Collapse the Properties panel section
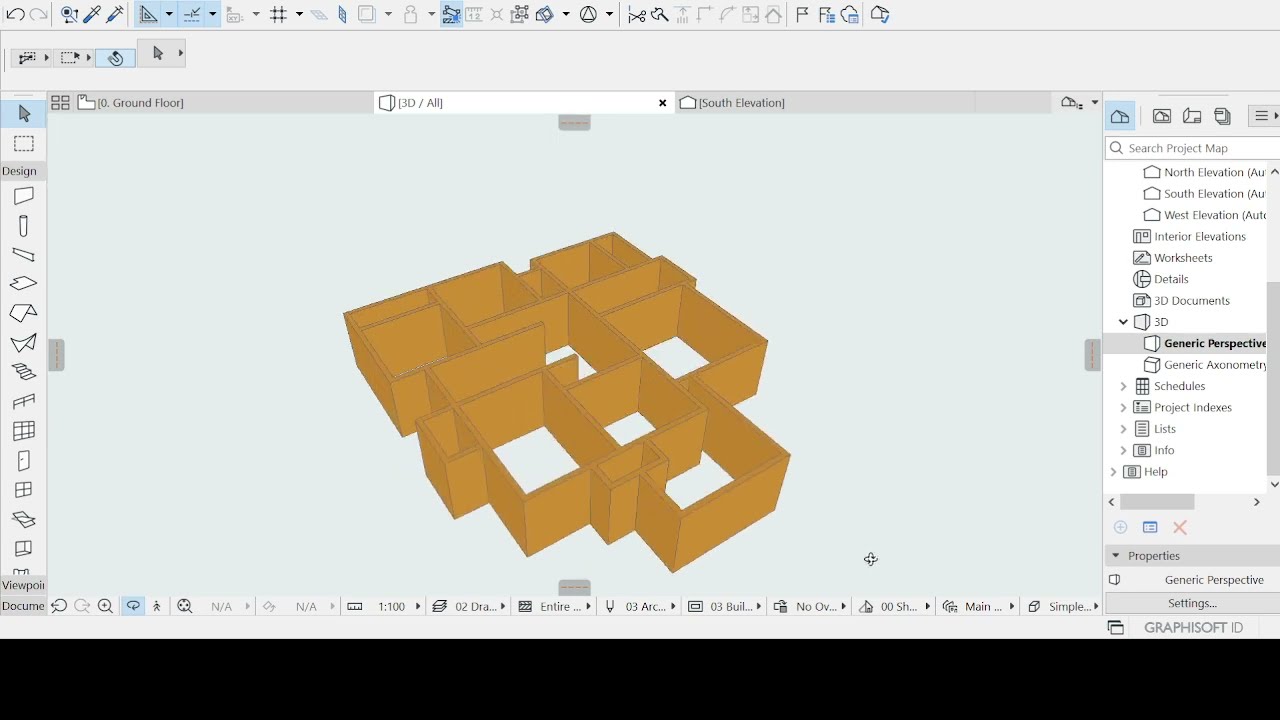This screenshot has height=720, width=1280. 1115,556
